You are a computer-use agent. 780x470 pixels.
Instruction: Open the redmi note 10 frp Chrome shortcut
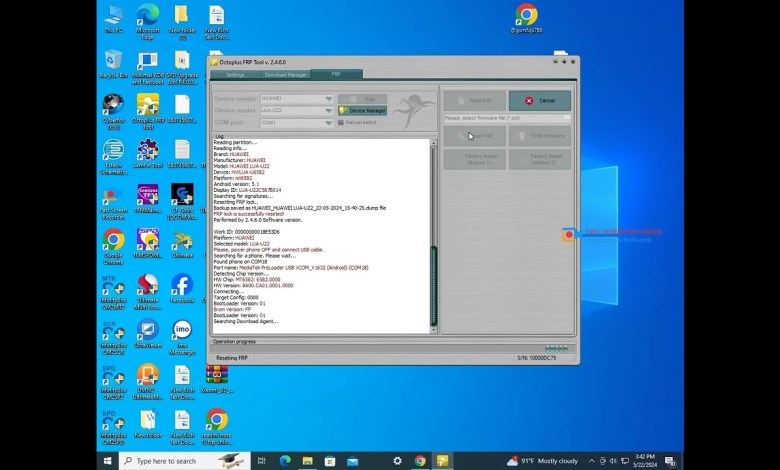(217, 427)
